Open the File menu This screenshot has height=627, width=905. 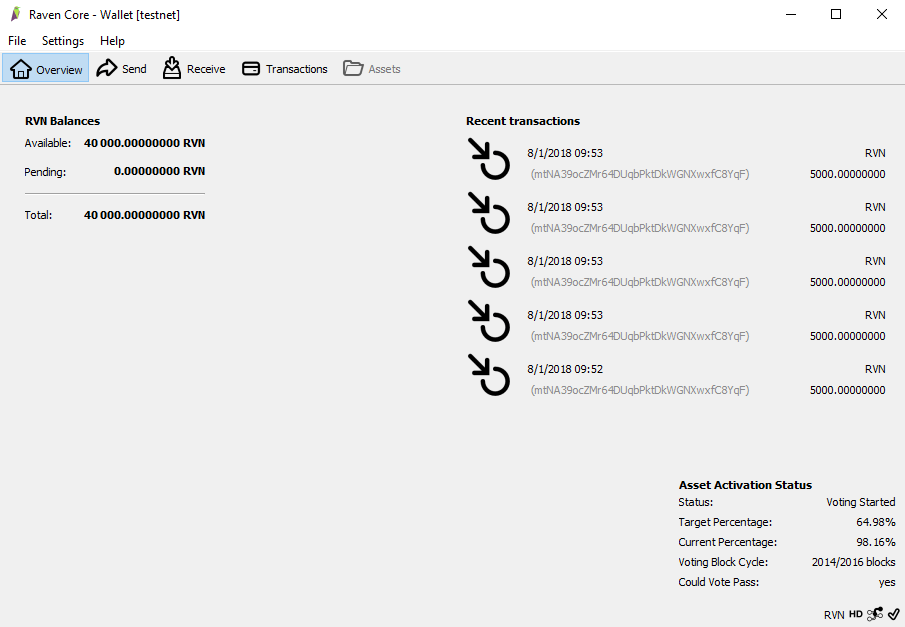pyautogui.click(x=16, y=40)
